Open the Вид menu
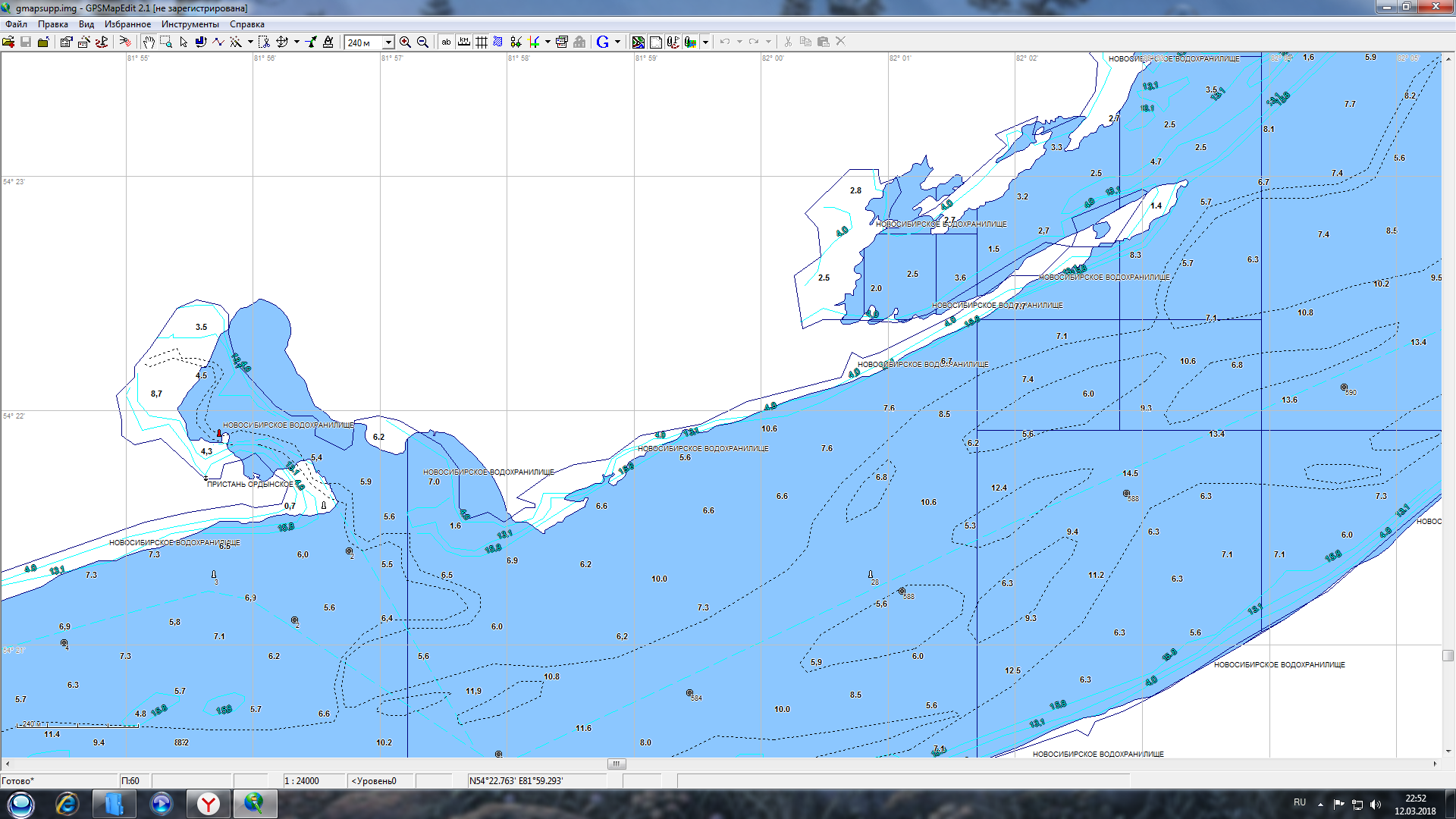The image size is (1456, 819). pyautogui.click(x=86, y=24)
